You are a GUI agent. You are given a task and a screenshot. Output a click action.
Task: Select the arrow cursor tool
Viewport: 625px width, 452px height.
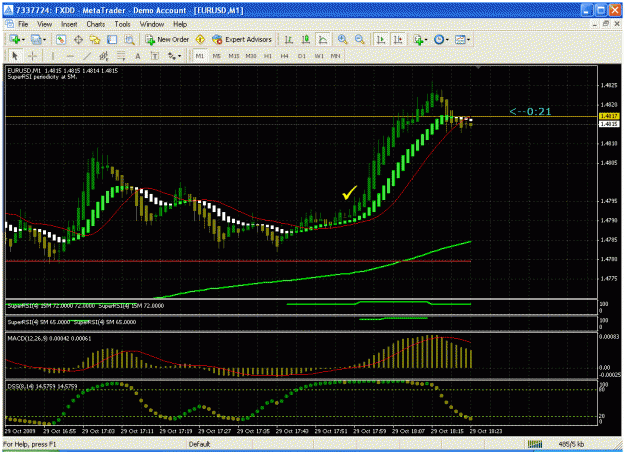tap(15, 56)
